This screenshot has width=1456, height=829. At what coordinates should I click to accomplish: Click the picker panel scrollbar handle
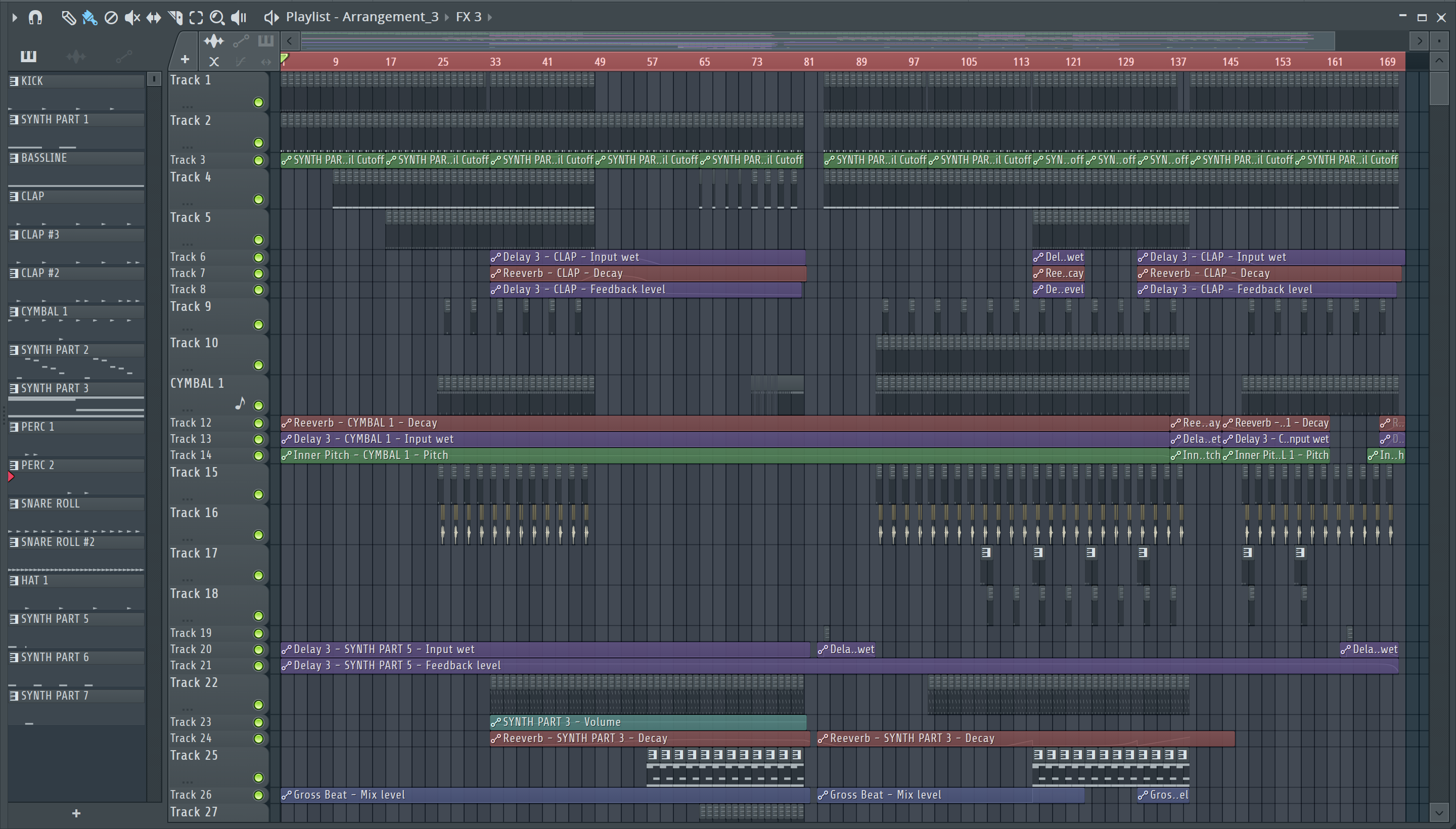click(x=154, y=79)
